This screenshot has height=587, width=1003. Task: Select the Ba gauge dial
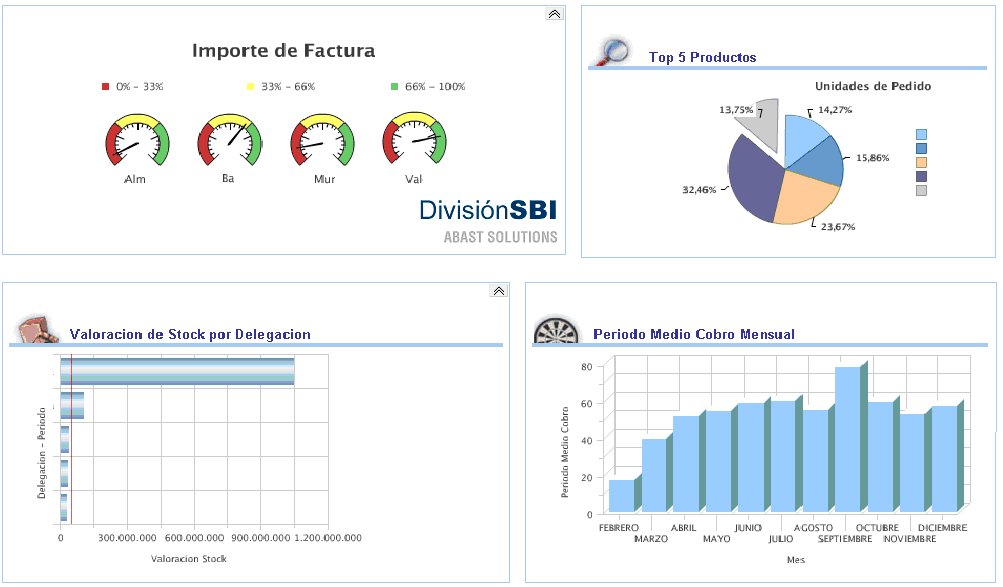(229, 142)
